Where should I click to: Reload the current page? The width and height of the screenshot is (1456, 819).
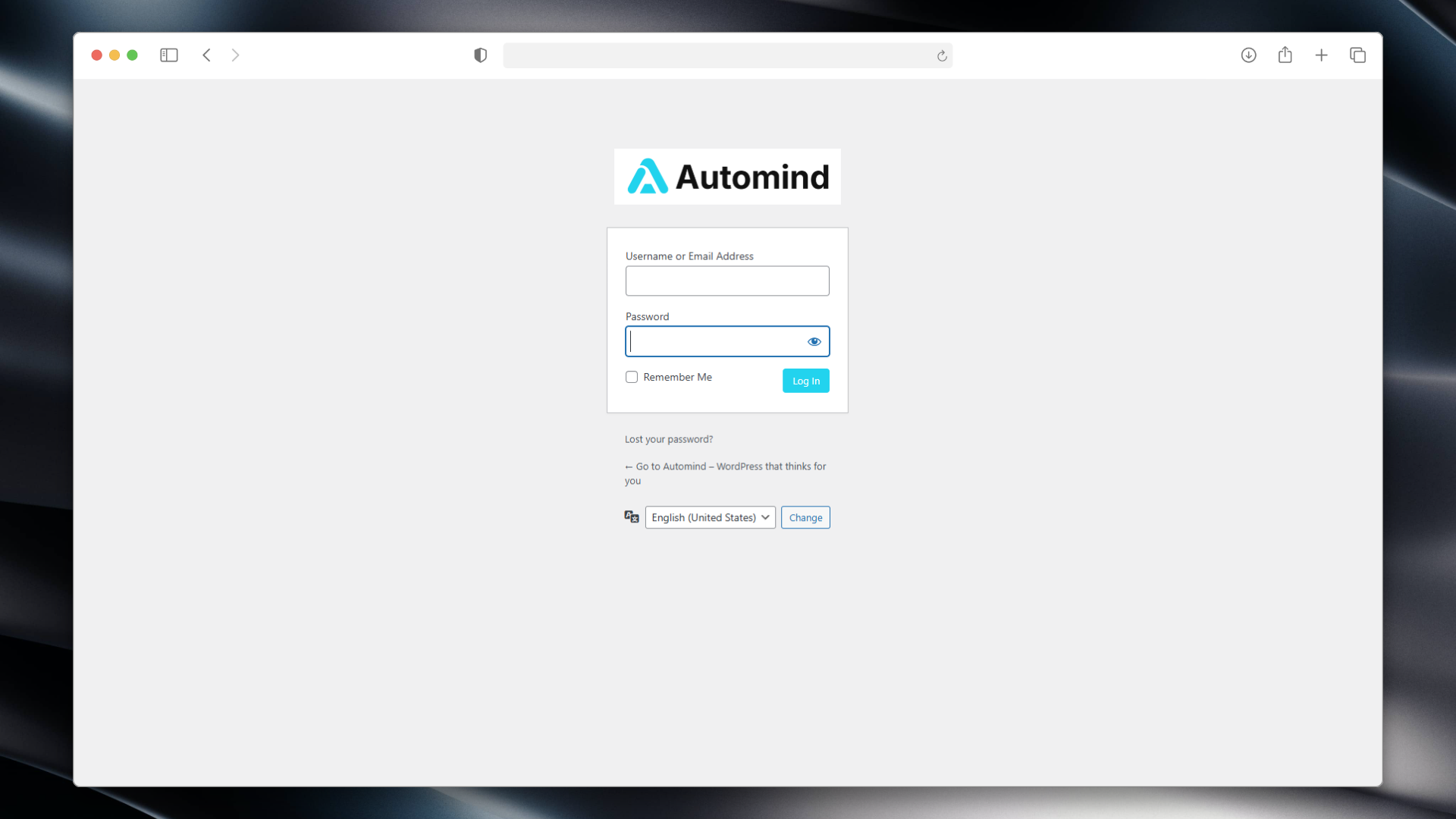tap(942, 55)
